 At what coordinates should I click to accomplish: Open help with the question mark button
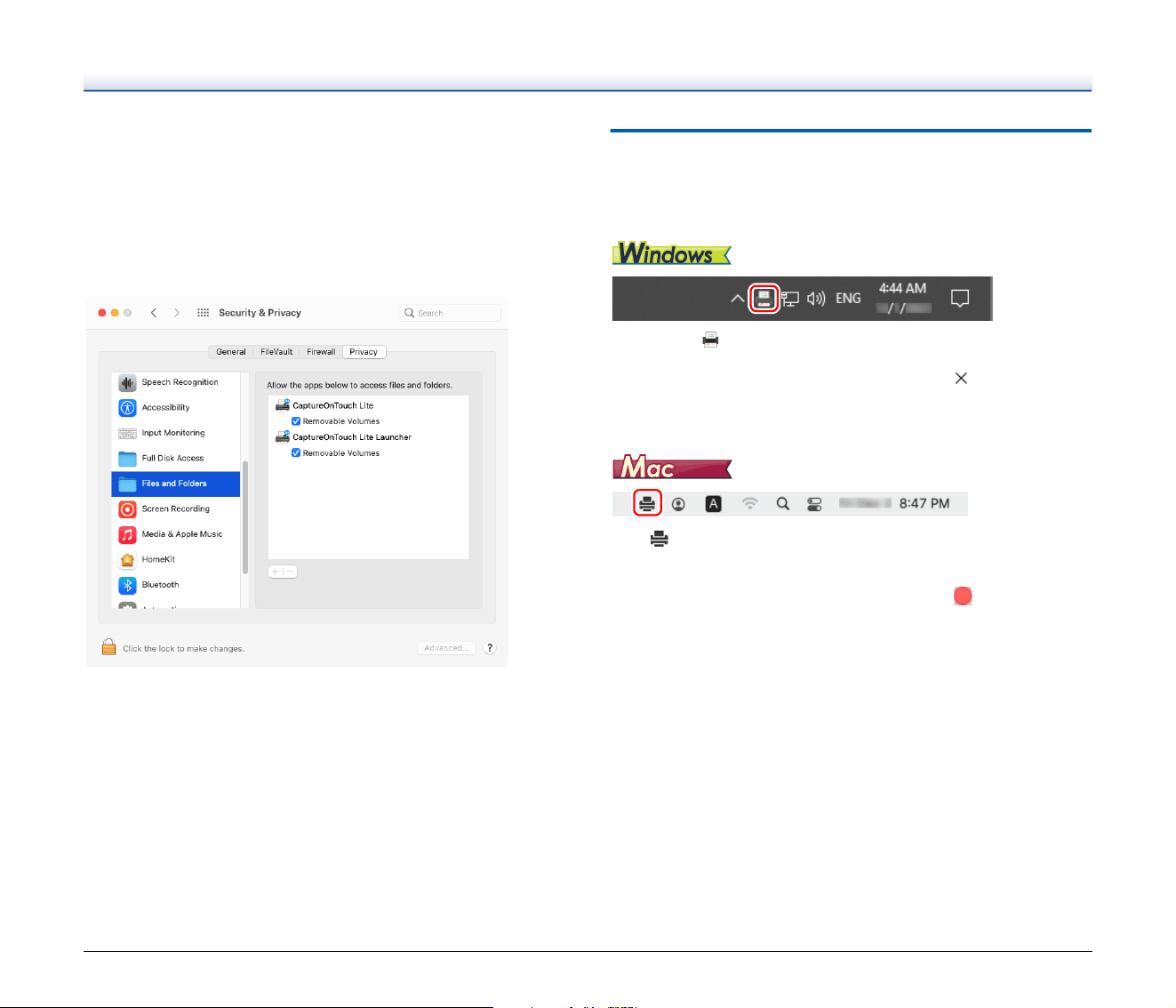[490, 648]
